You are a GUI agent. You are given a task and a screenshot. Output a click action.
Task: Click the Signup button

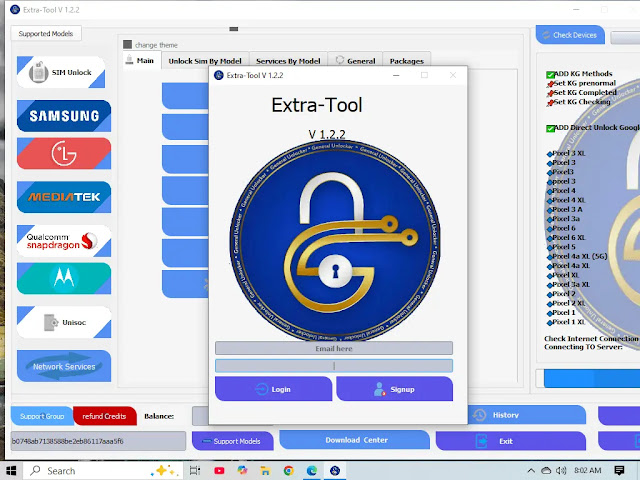[x=394, y=389]
